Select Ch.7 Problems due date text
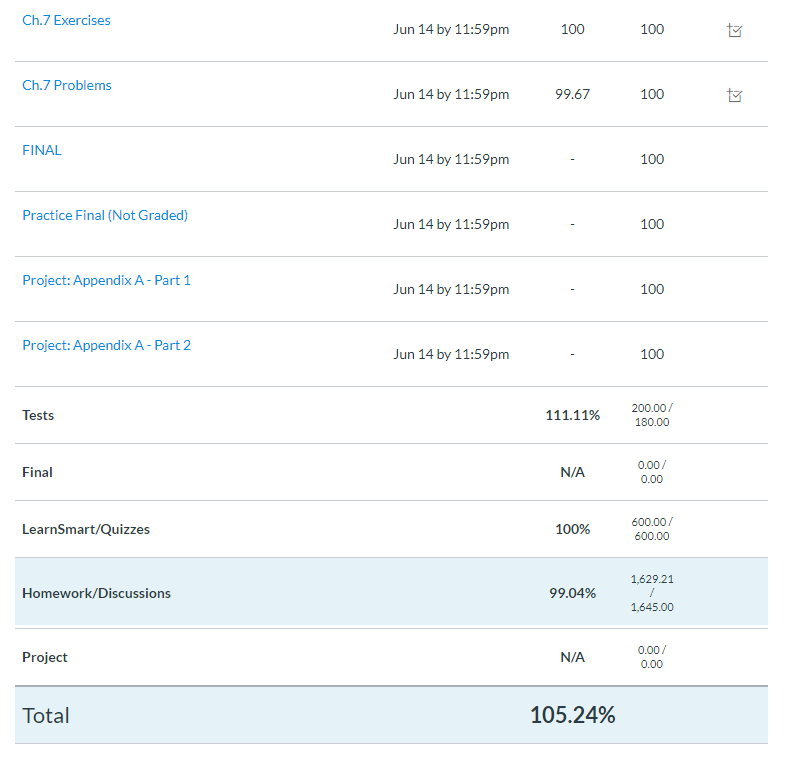 451,94
